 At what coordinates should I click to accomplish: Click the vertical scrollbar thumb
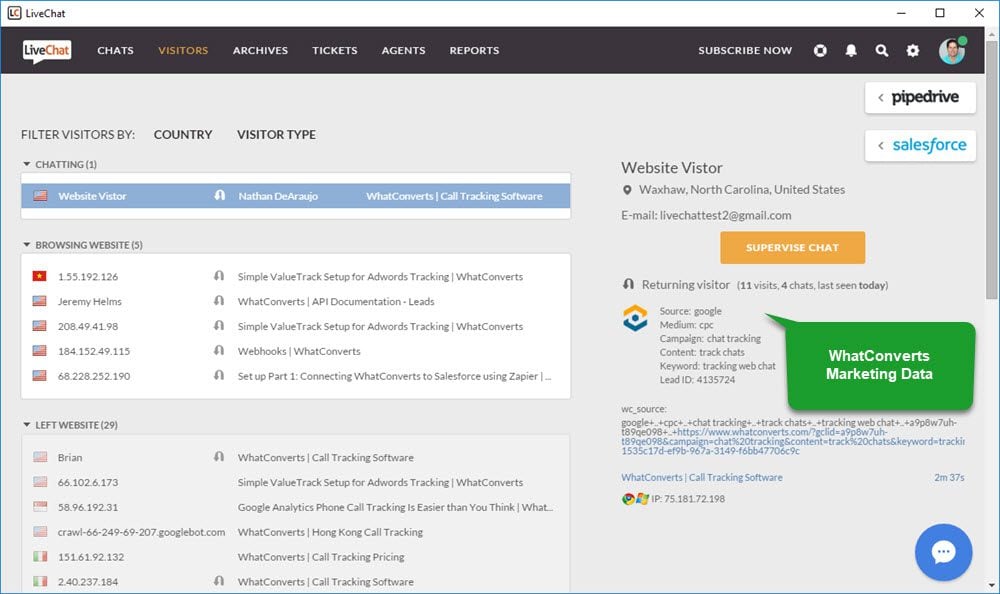[x=991, y=172]
